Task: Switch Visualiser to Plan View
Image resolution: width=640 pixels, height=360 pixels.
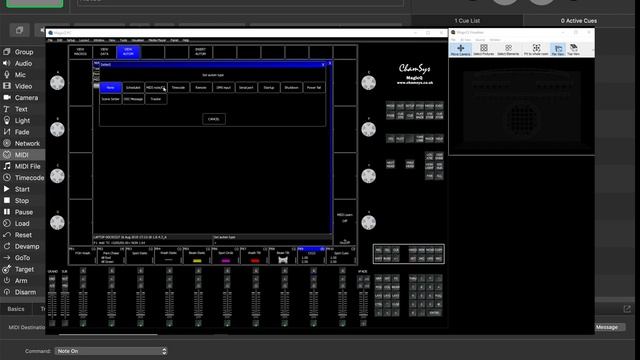Action: [558, 49]
